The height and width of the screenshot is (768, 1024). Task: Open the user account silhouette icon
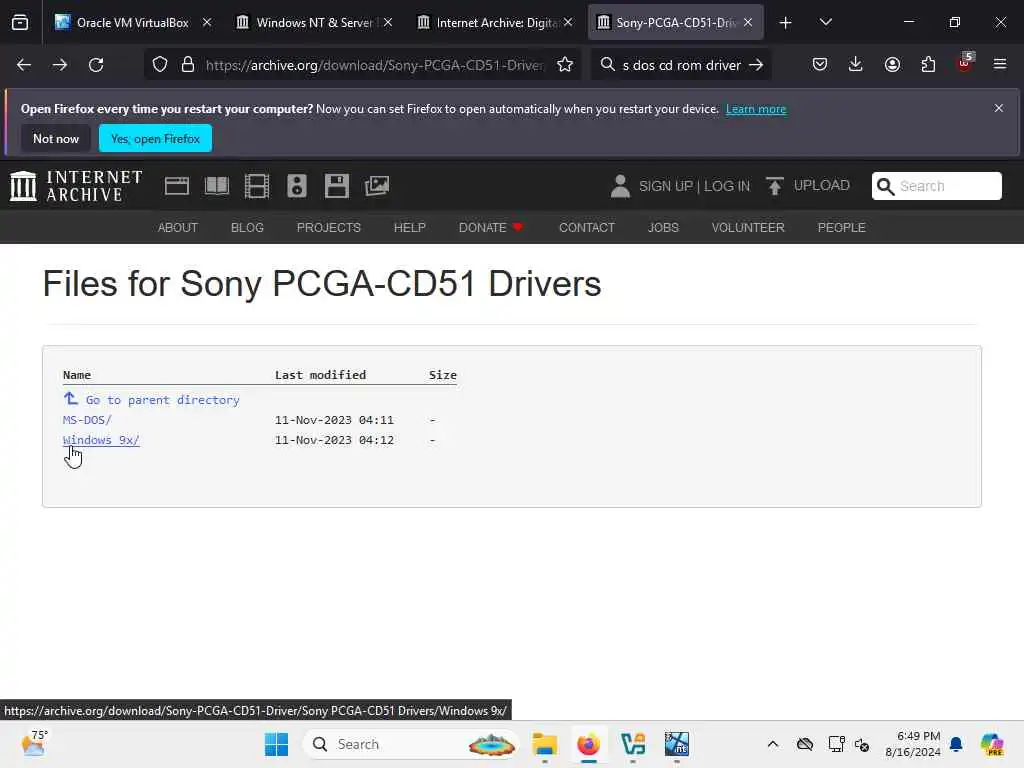coord(620,186)
